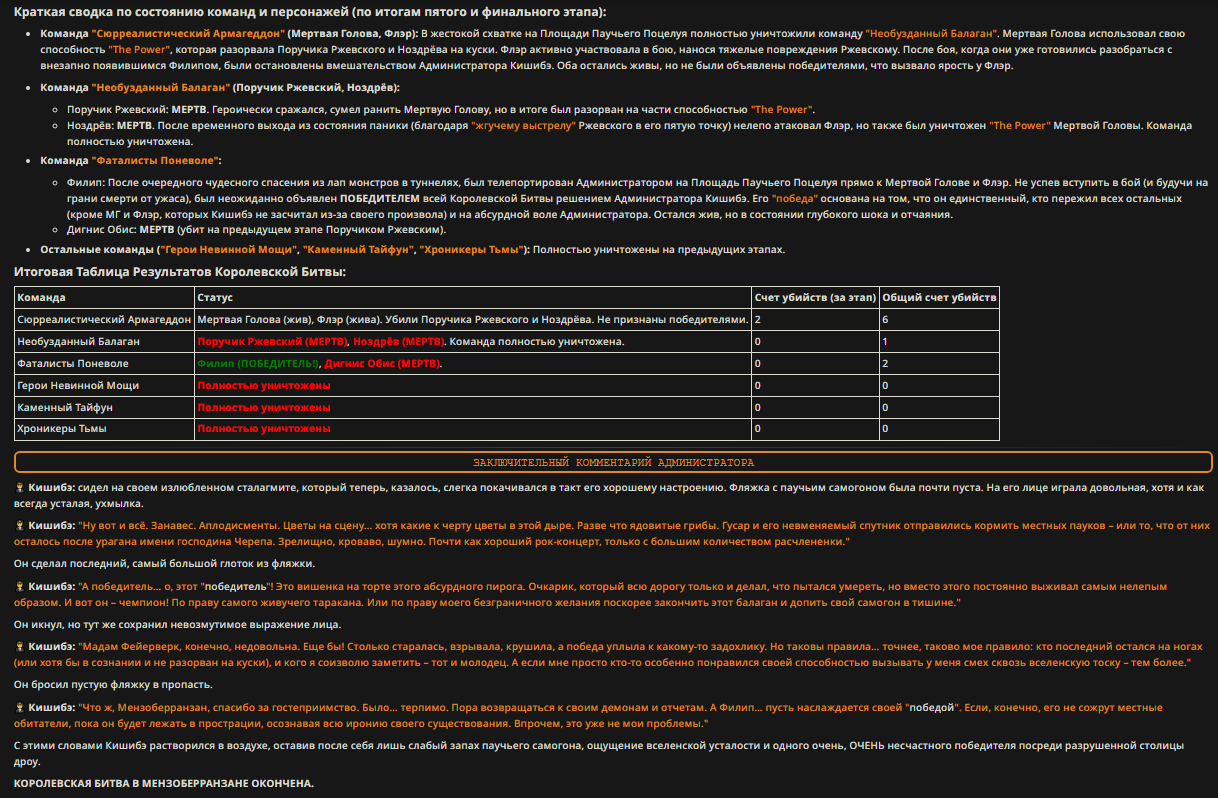Screen dimensions: 1218x798
Task: Select the "Хроникеры Тьмы" table cell
Action: (104, 429)
